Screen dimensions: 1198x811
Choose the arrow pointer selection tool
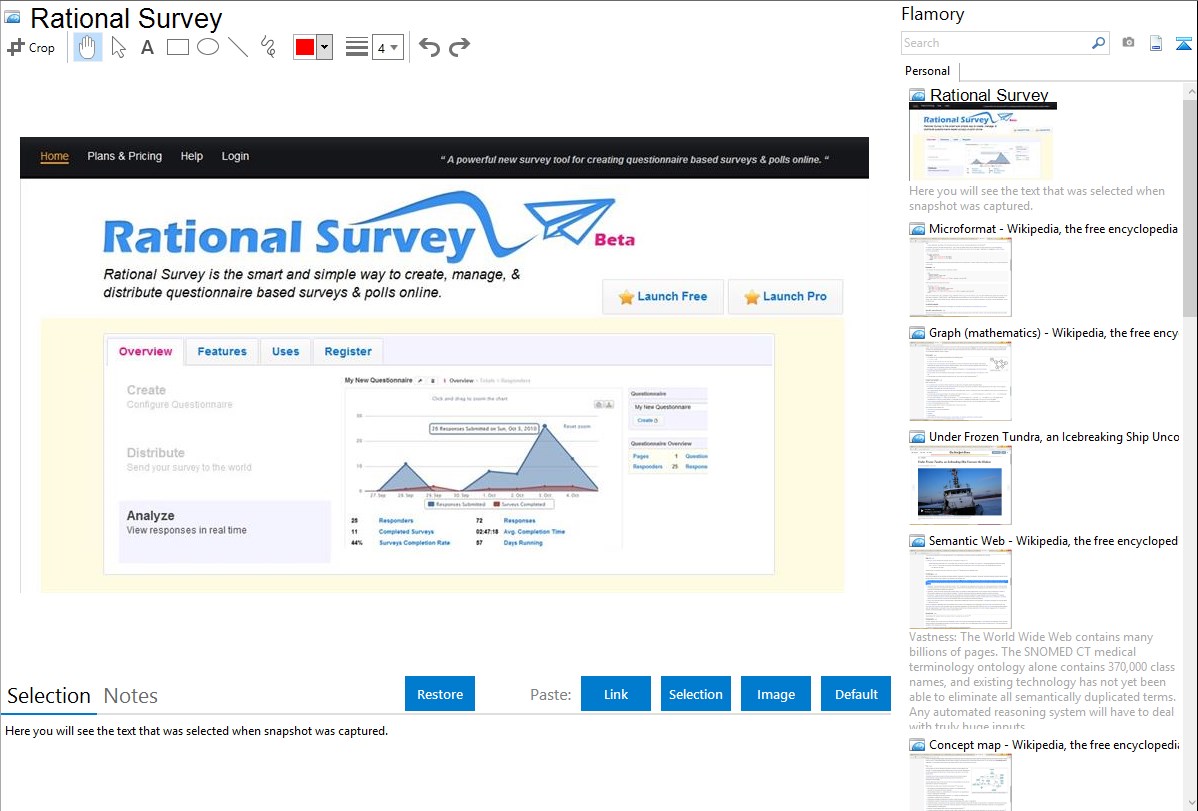(118, 47)
